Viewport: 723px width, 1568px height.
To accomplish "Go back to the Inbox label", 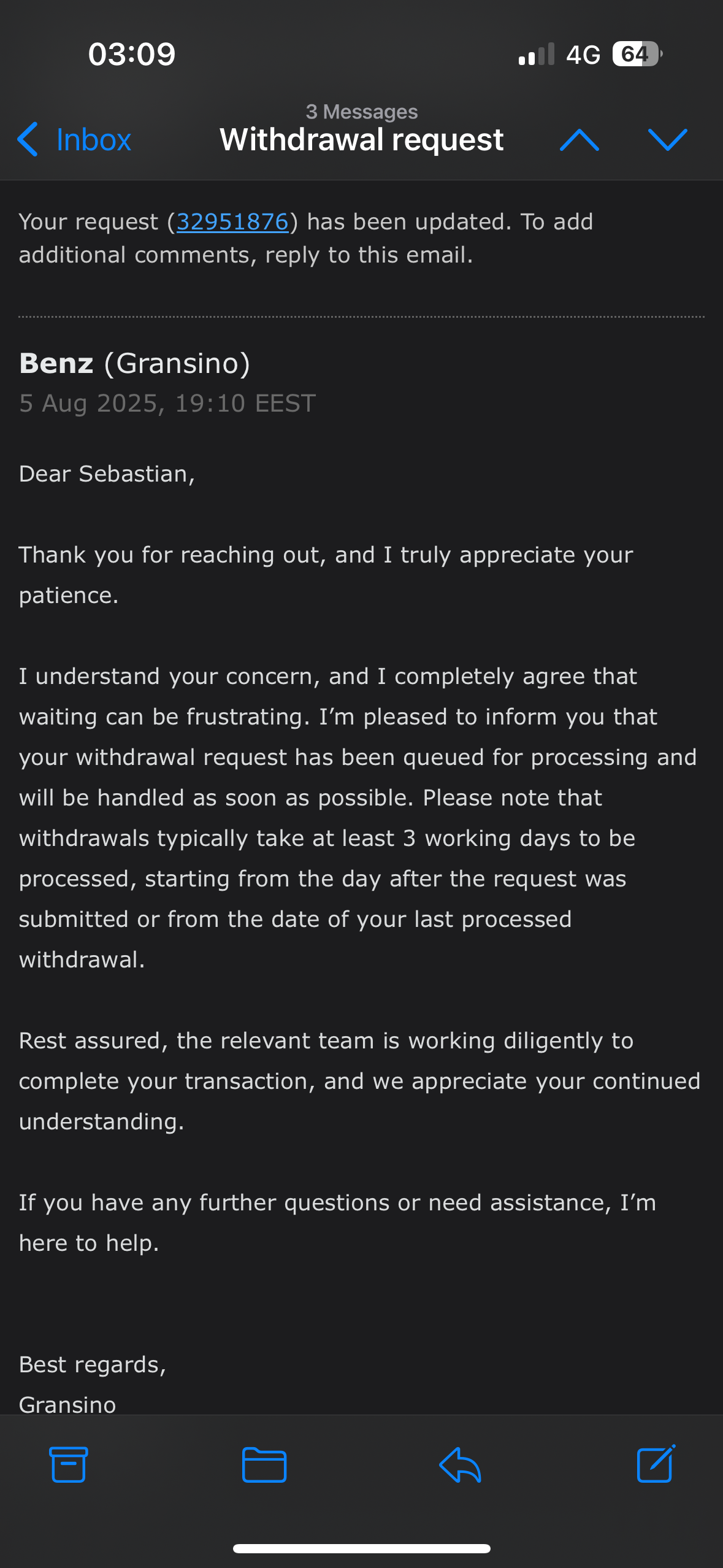I will click(x=93, y=140).
